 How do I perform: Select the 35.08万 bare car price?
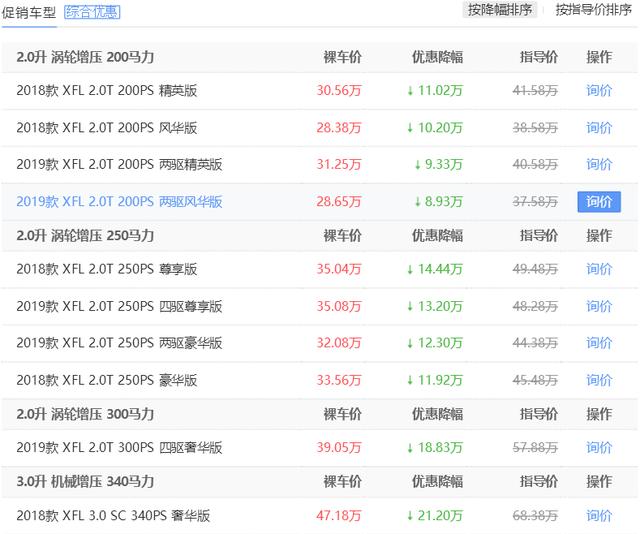(x=339, y=306)
